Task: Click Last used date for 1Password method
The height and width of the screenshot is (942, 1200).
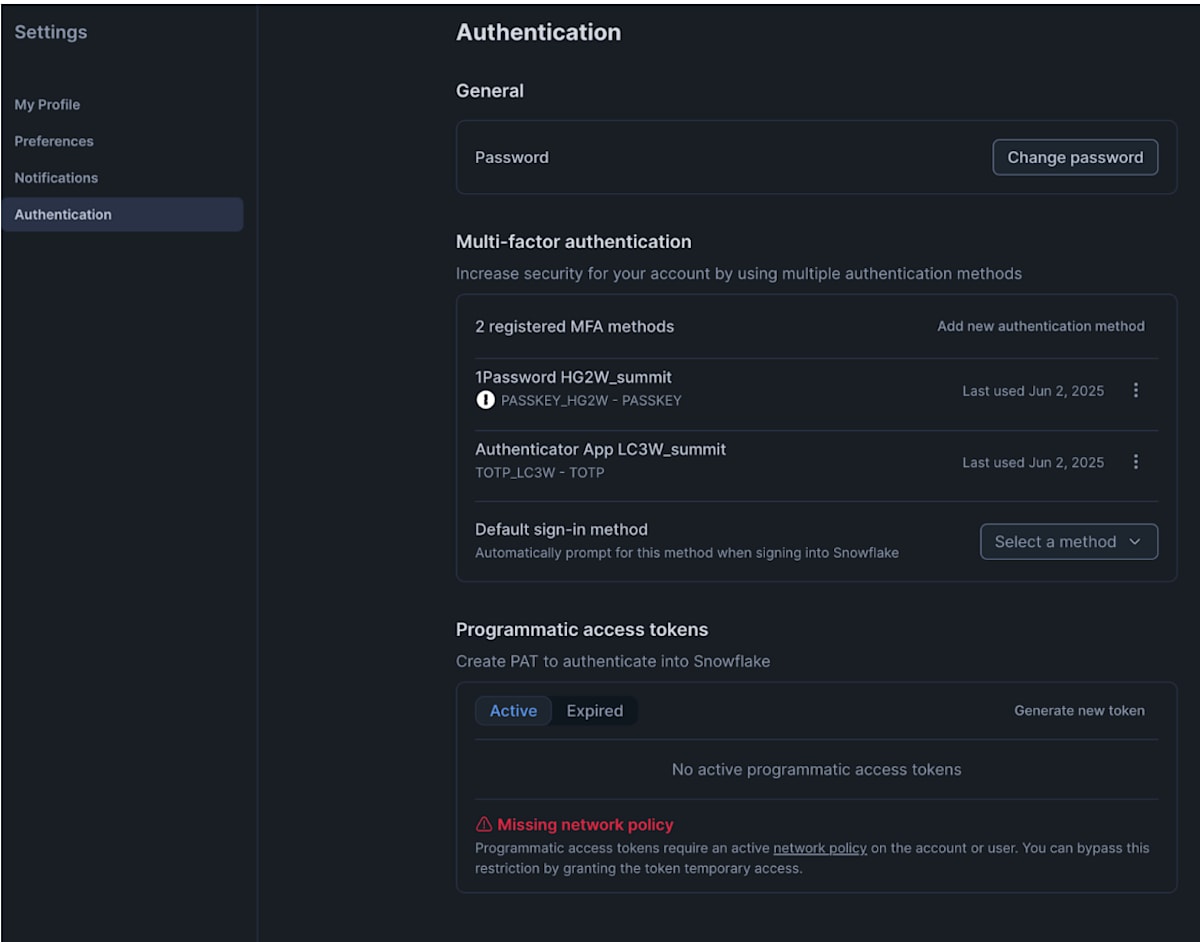Action: tap(1033, 391)
